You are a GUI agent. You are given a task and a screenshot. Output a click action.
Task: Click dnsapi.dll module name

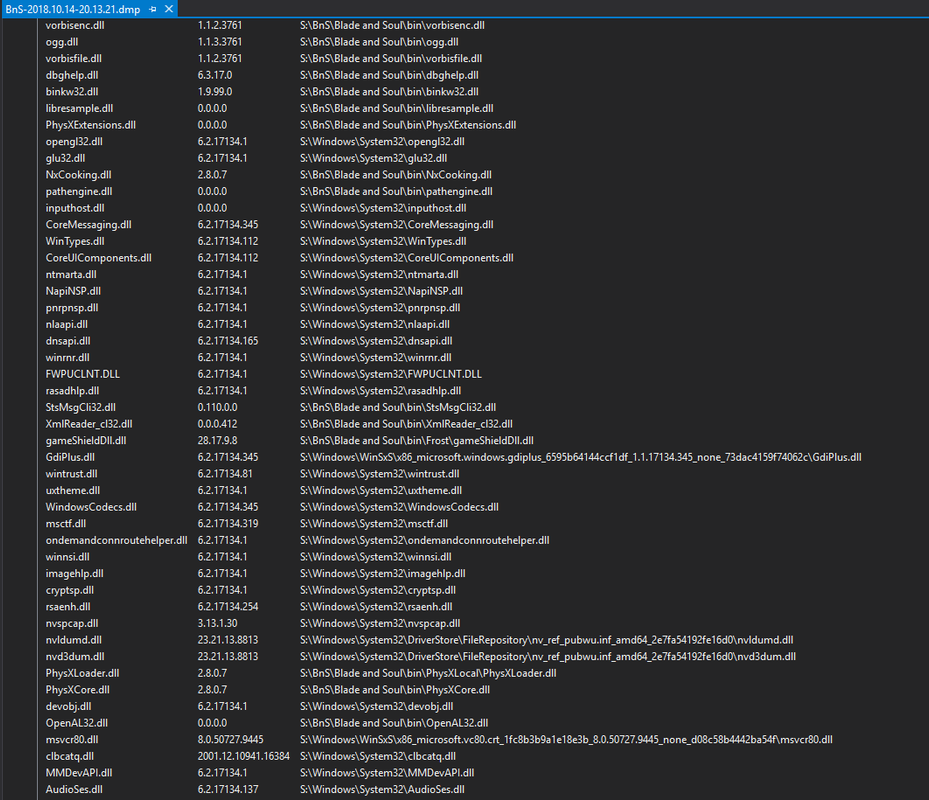(68, 341)
